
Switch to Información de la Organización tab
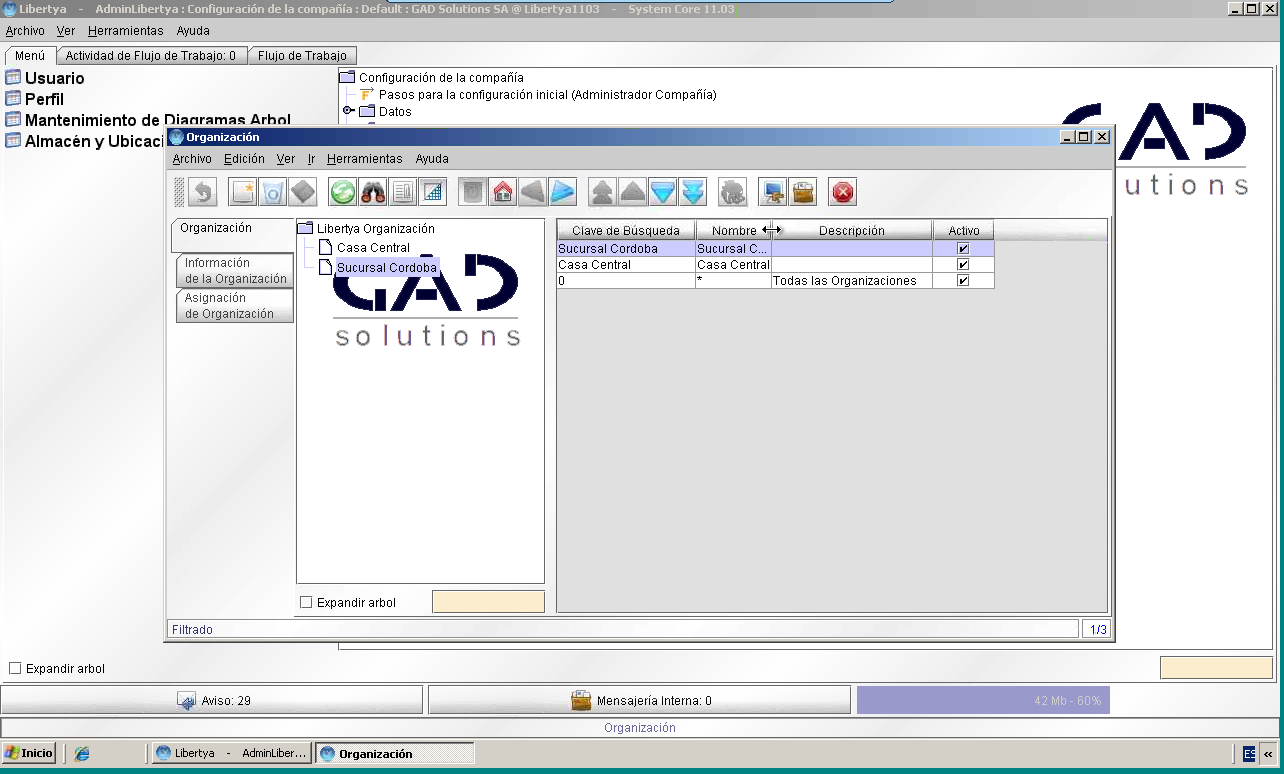pyautogui.click(x=235, y=270)
